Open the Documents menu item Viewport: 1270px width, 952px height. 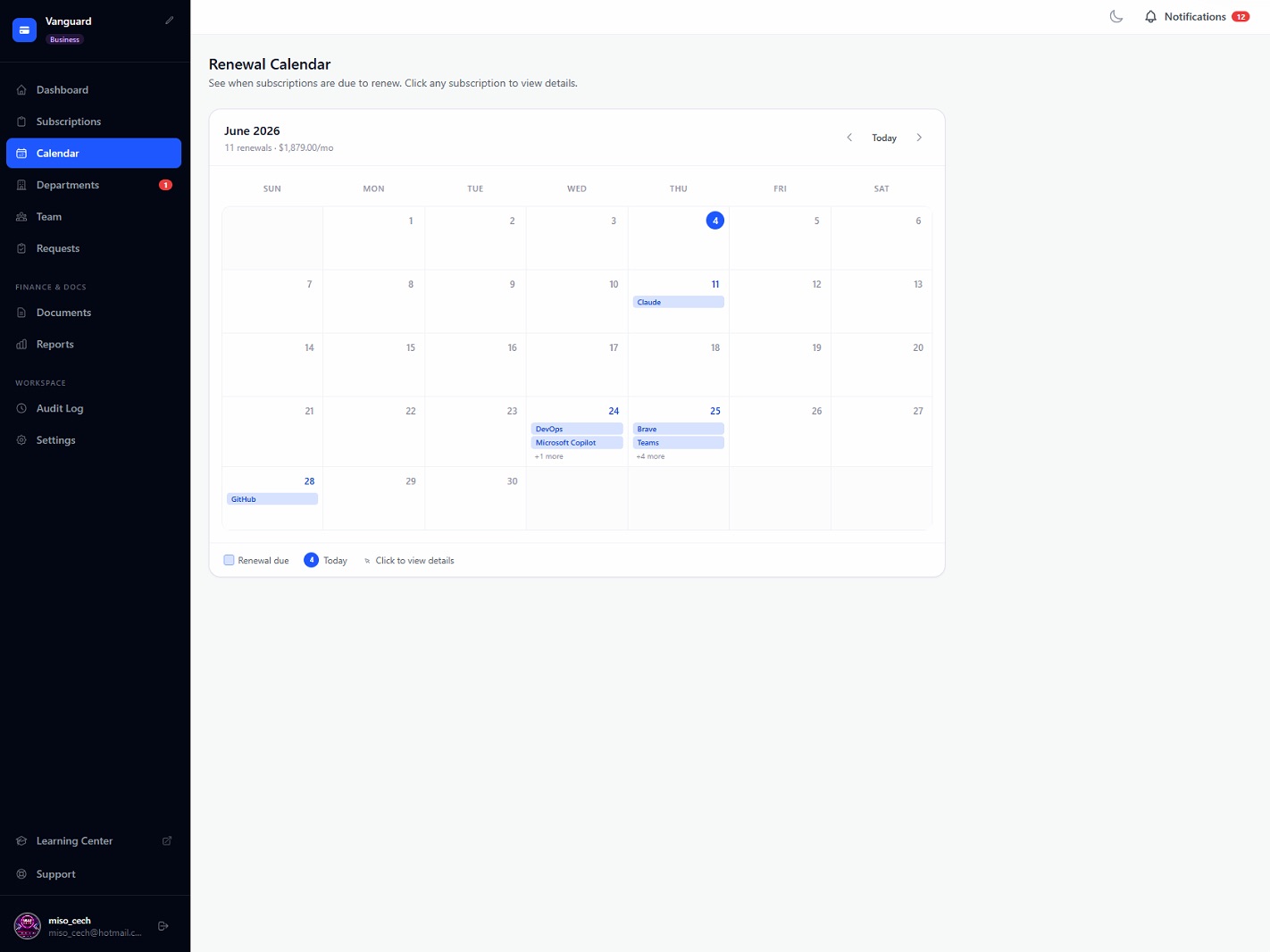pyautogui.click(x=94, y=313)
